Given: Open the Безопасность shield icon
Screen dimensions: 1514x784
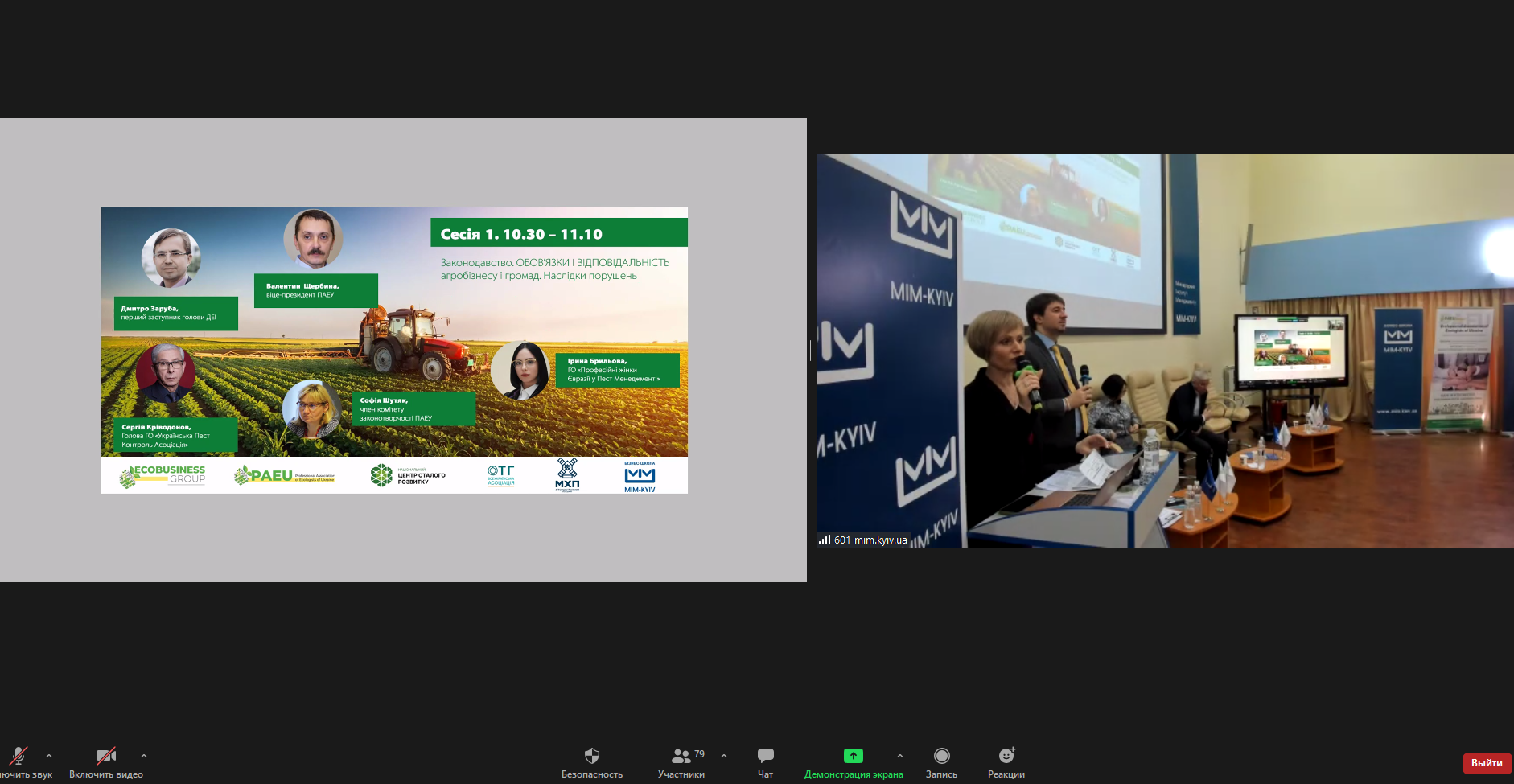Looking at the screenshot, I should tap(591, 756).
